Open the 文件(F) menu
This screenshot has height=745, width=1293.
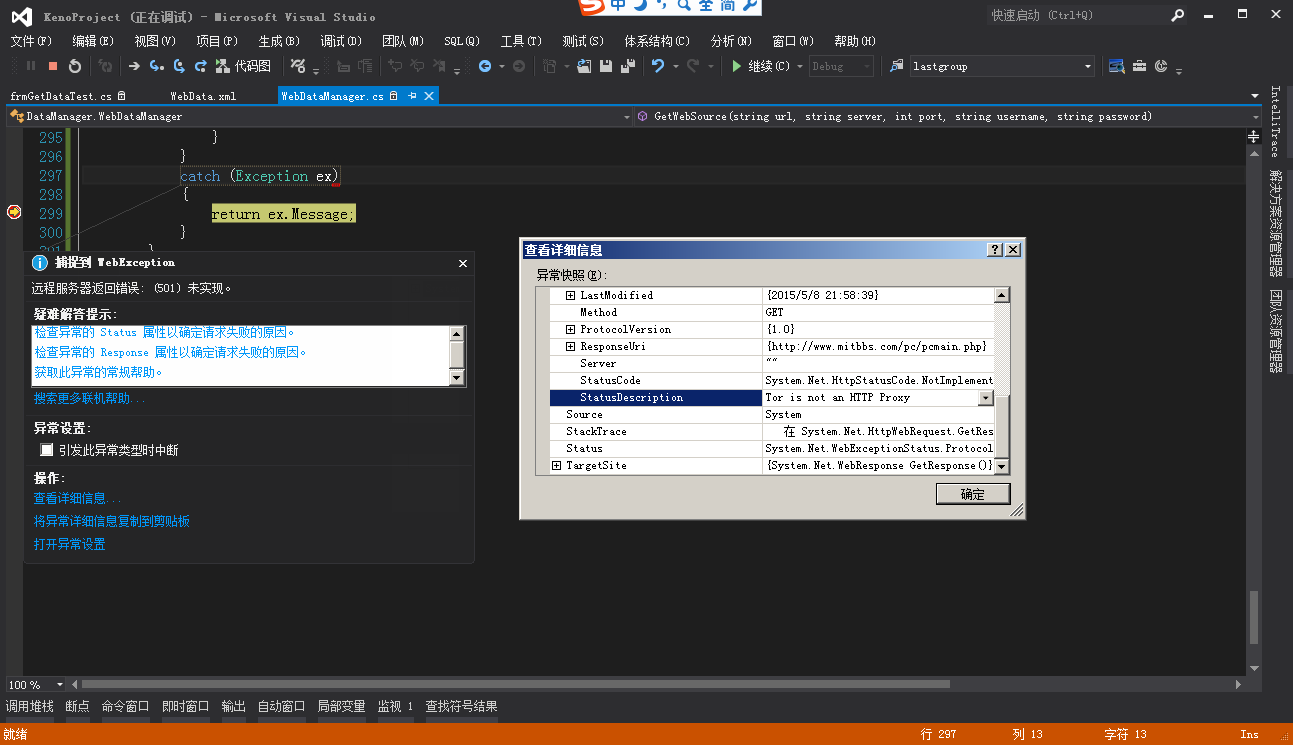pos(31,41)
